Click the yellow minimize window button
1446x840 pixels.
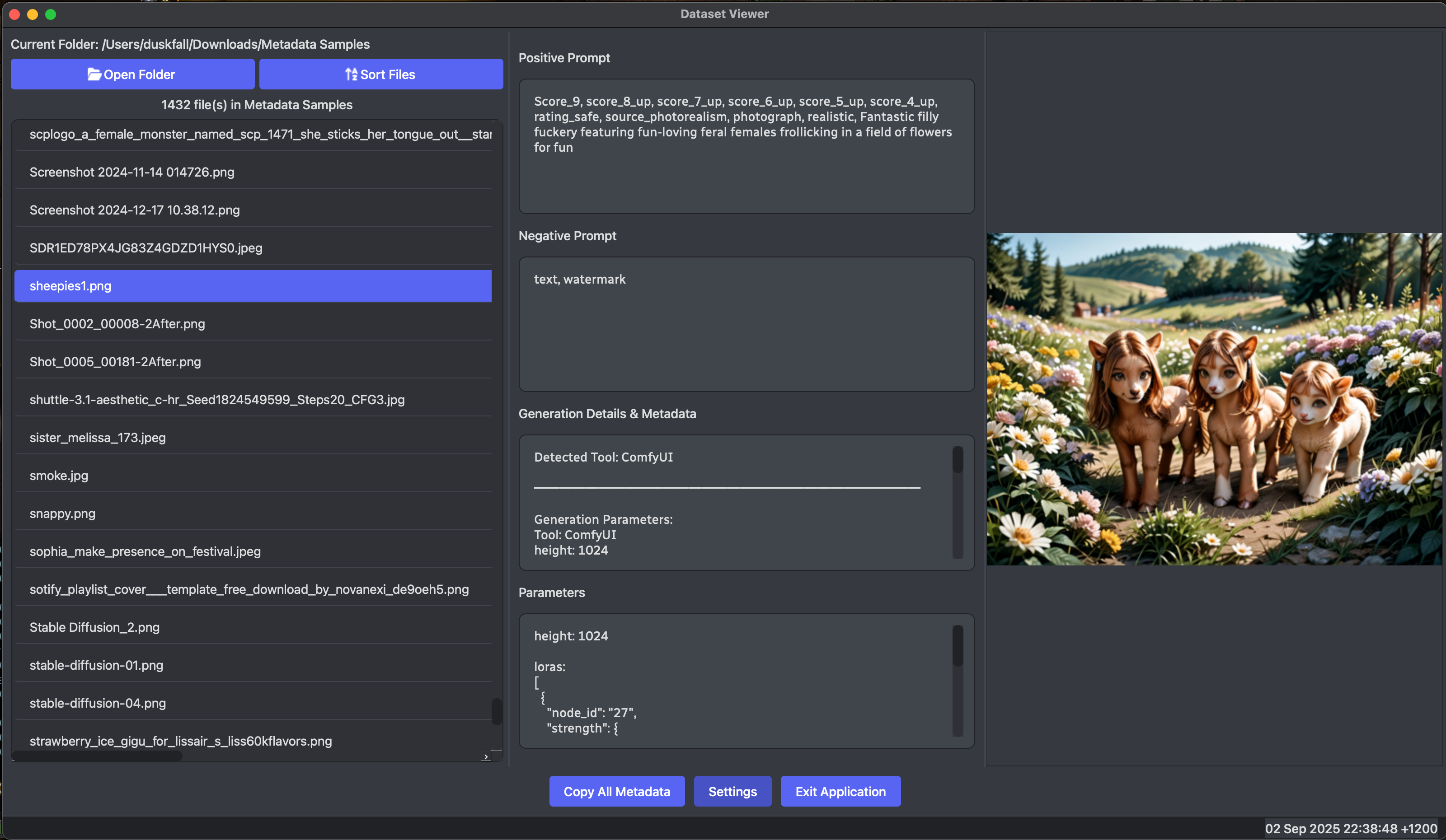coord(33,14)
